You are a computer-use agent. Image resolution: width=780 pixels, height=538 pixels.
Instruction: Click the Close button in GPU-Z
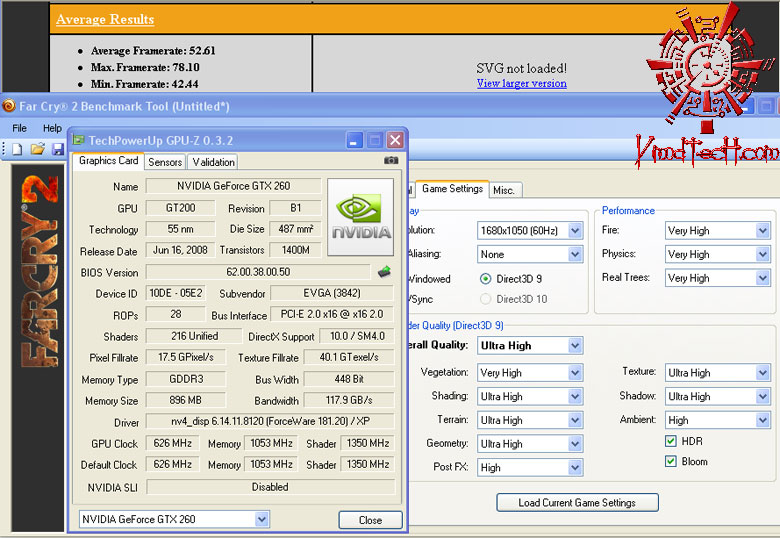[x=371, y=520]
